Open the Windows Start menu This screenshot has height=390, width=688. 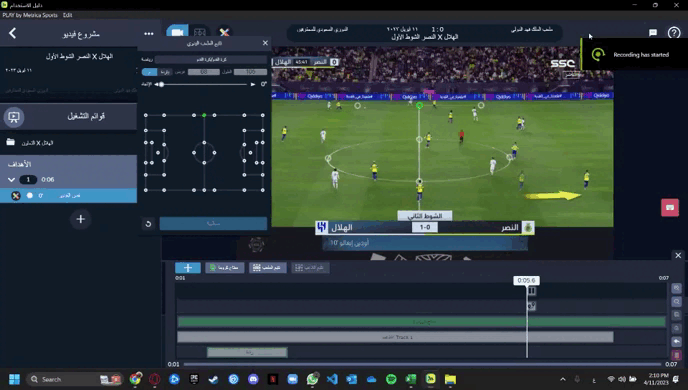click(x=14, y=379)
